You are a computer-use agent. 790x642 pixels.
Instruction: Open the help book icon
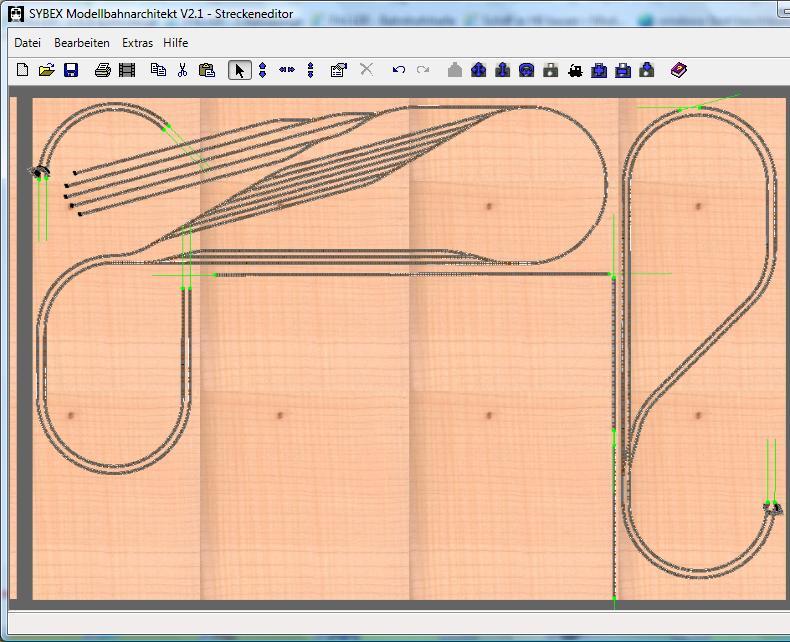coord(679,70)
